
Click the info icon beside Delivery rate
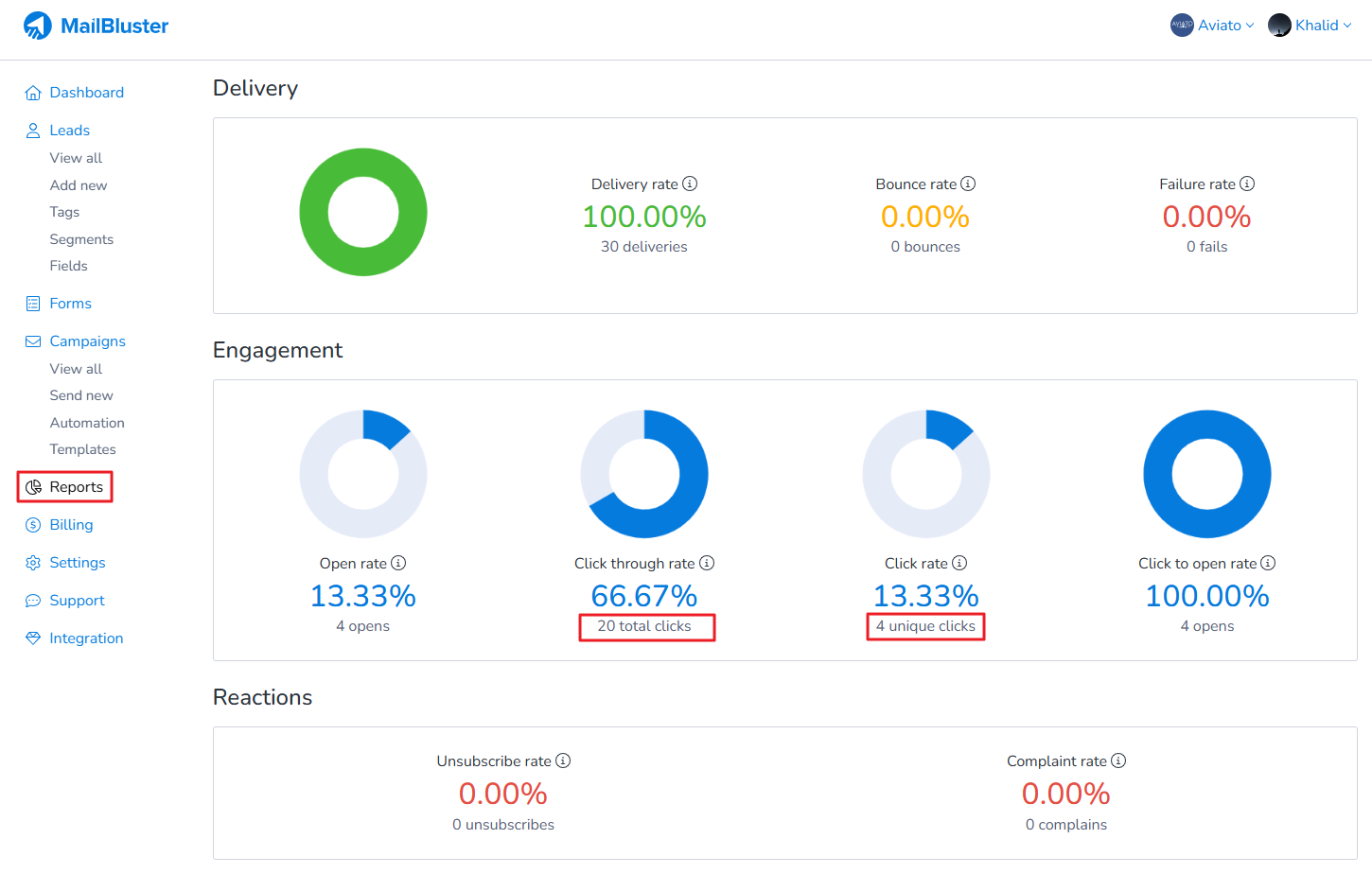pos(690,184)
